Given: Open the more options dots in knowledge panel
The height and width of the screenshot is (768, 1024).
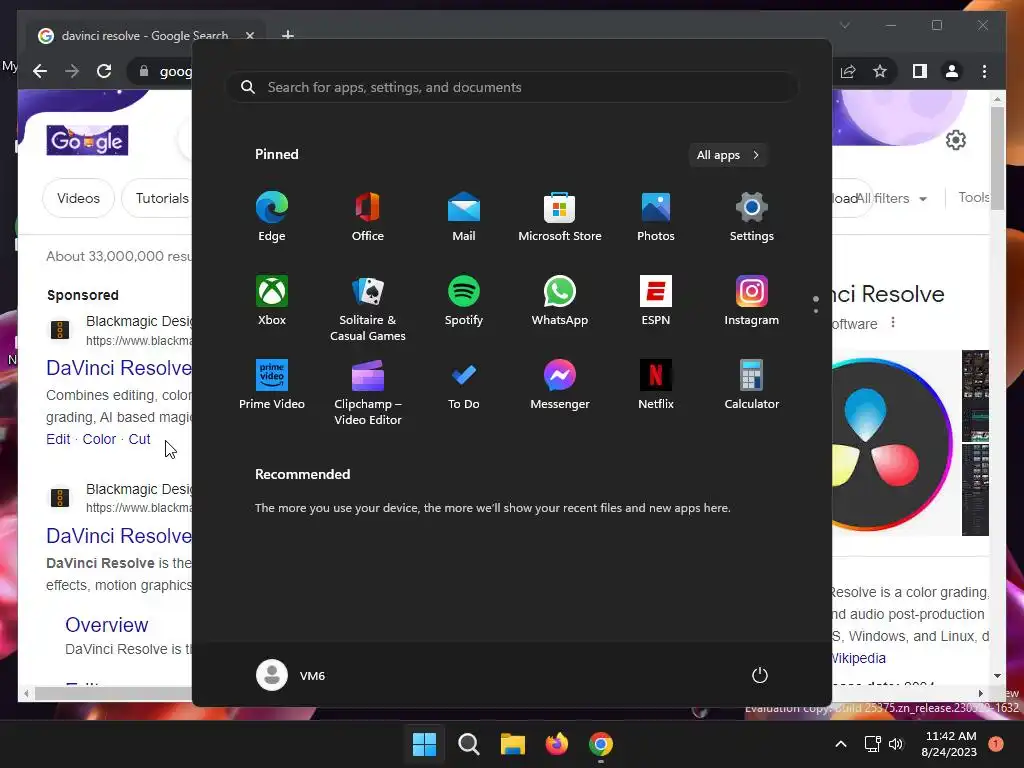Looking at the screenshot, I should pyautogui.click(x=893, y=323).
